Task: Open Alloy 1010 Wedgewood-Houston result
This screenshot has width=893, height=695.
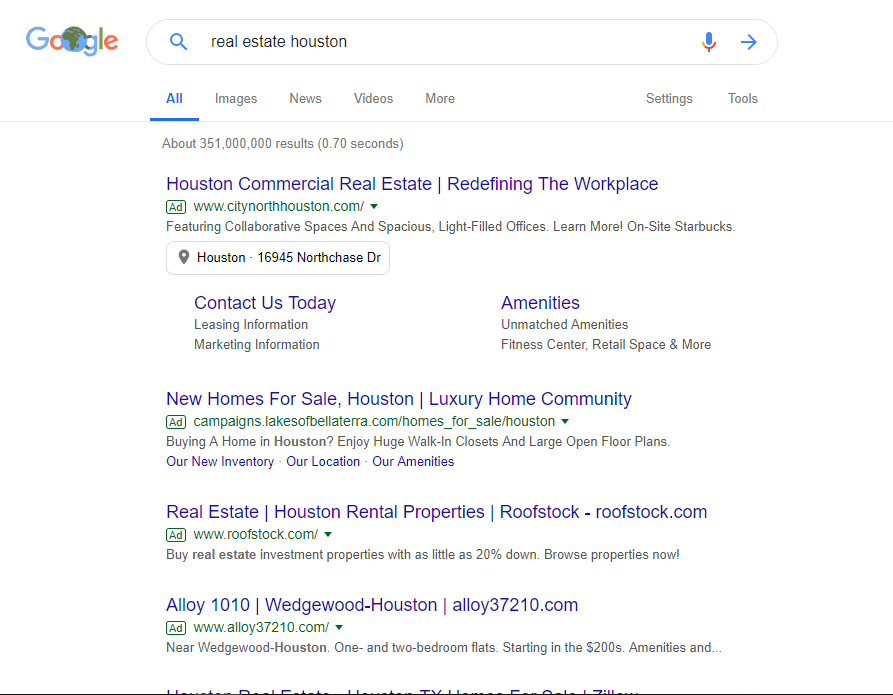Action: tap(372, 604)
